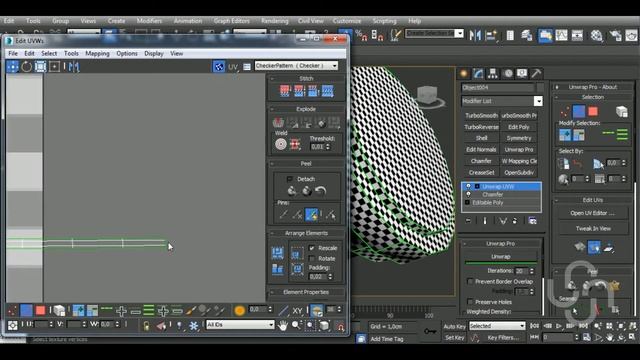Open the Display menu in Edit UVWs
This screenshot has width=640, height=360.
(154, 53)
